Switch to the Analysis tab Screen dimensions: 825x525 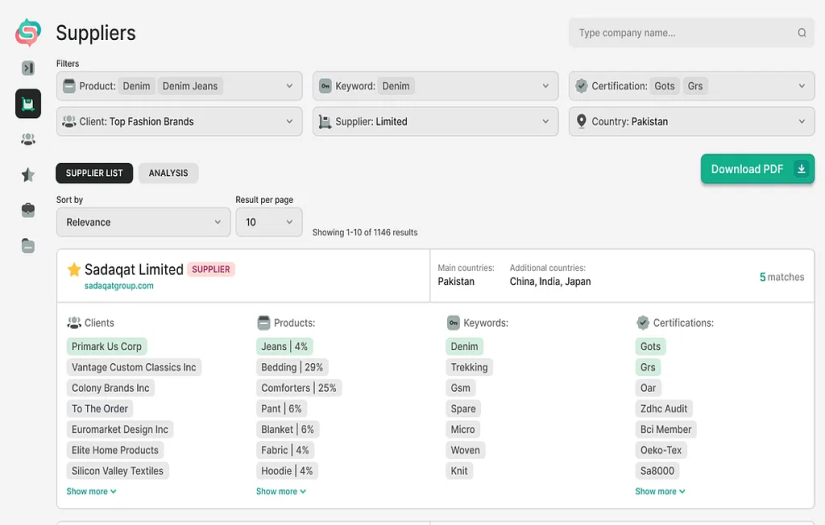tap(168, 173)
